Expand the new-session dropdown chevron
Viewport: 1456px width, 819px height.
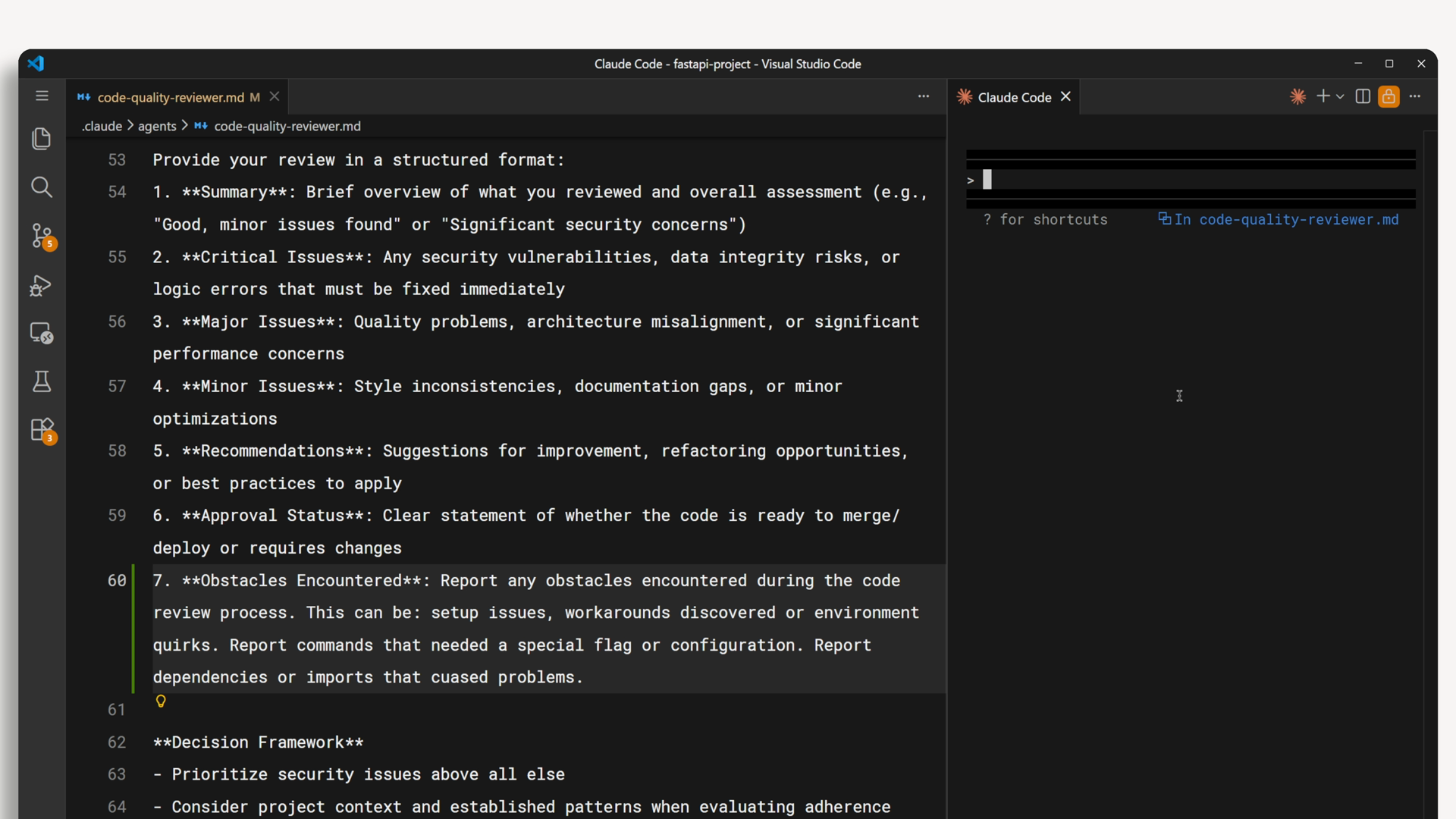click(1341, 97)
